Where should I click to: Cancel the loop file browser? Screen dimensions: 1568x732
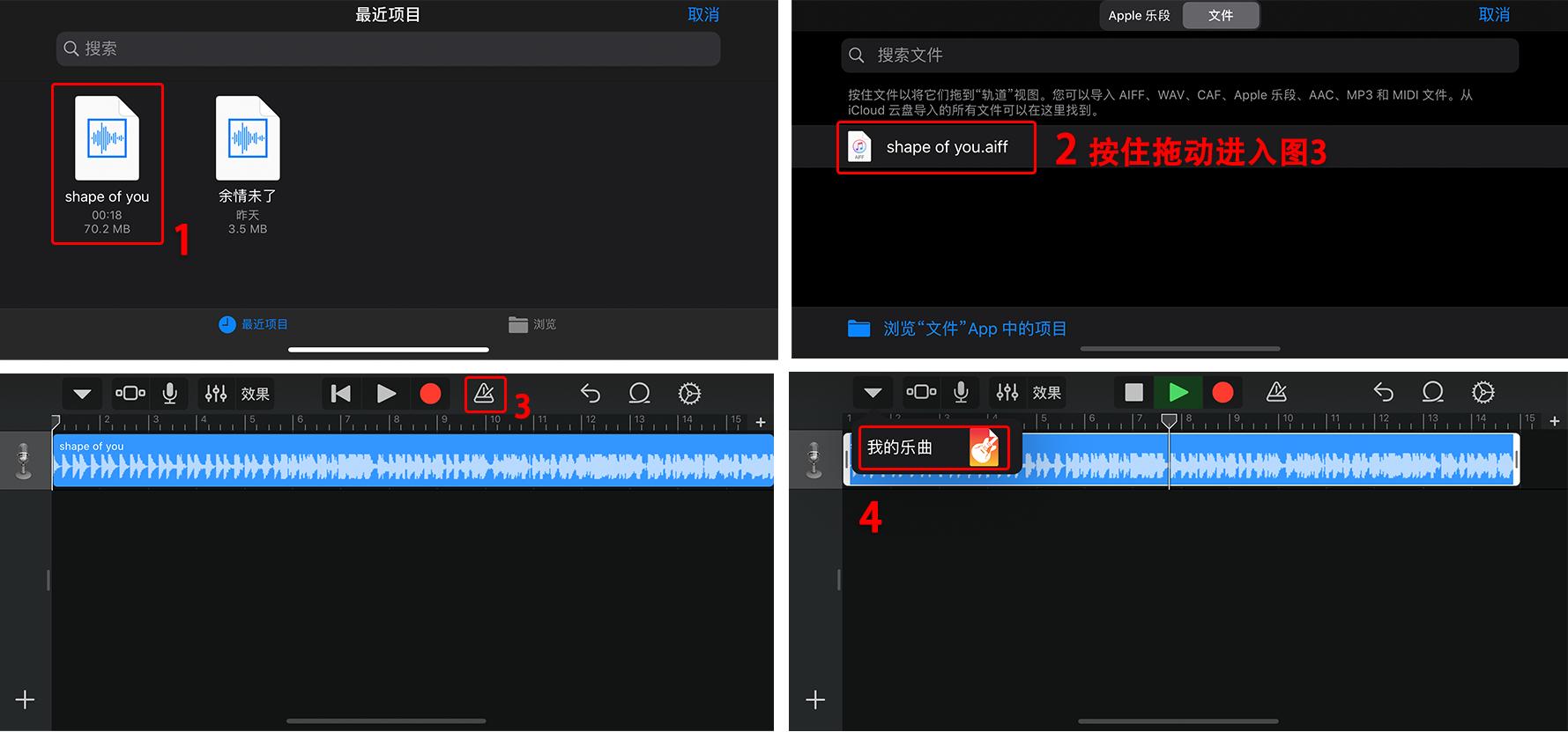[x=1494, y=14]
